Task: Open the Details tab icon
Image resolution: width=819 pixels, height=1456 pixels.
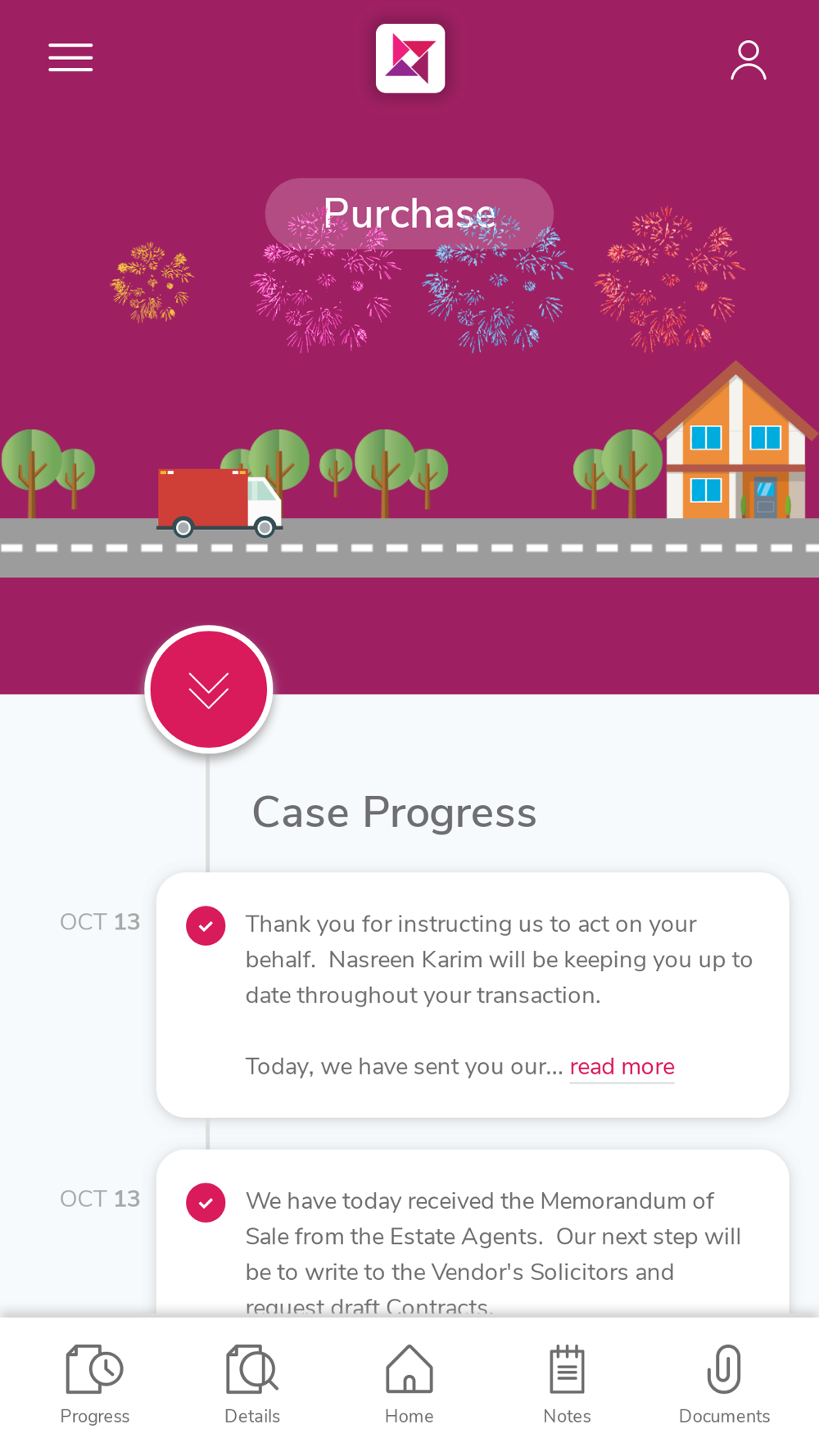Action: pos(252,1369)
